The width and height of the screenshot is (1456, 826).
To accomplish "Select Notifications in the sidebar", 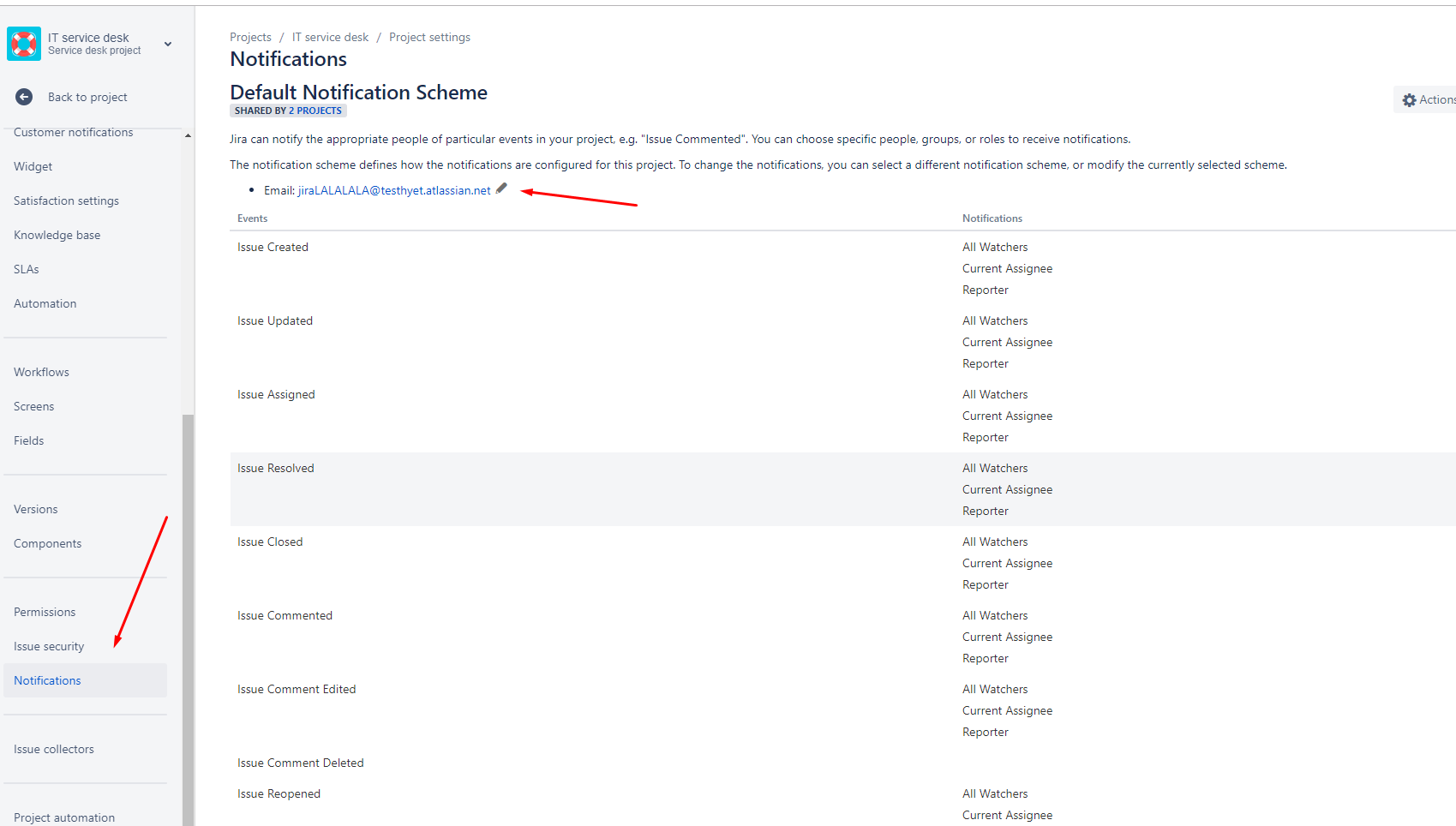I will (x=47, y=679).
